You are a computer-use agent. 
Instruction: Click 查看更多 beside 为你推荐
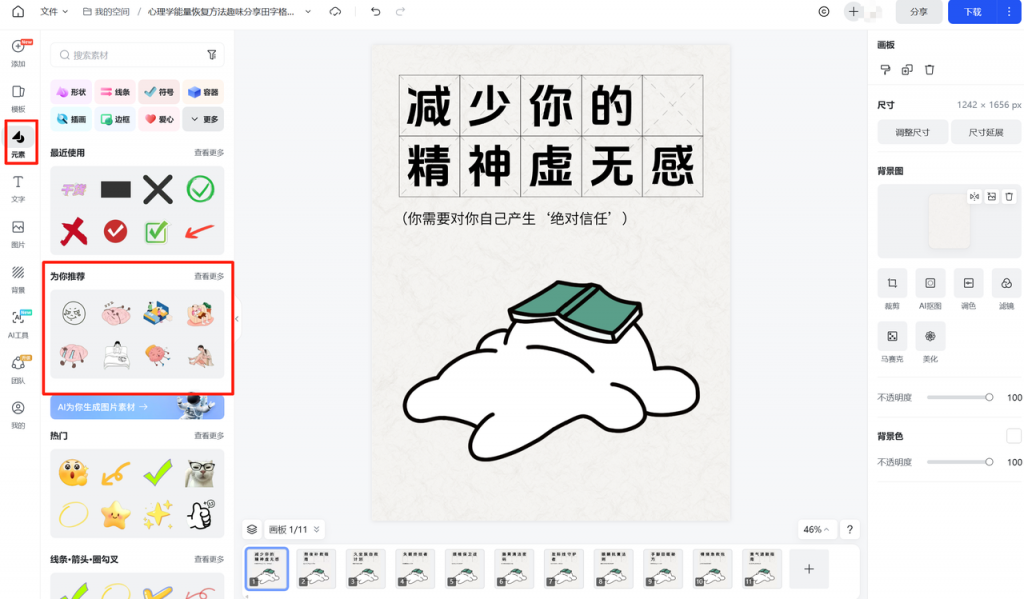coord(208,276)
